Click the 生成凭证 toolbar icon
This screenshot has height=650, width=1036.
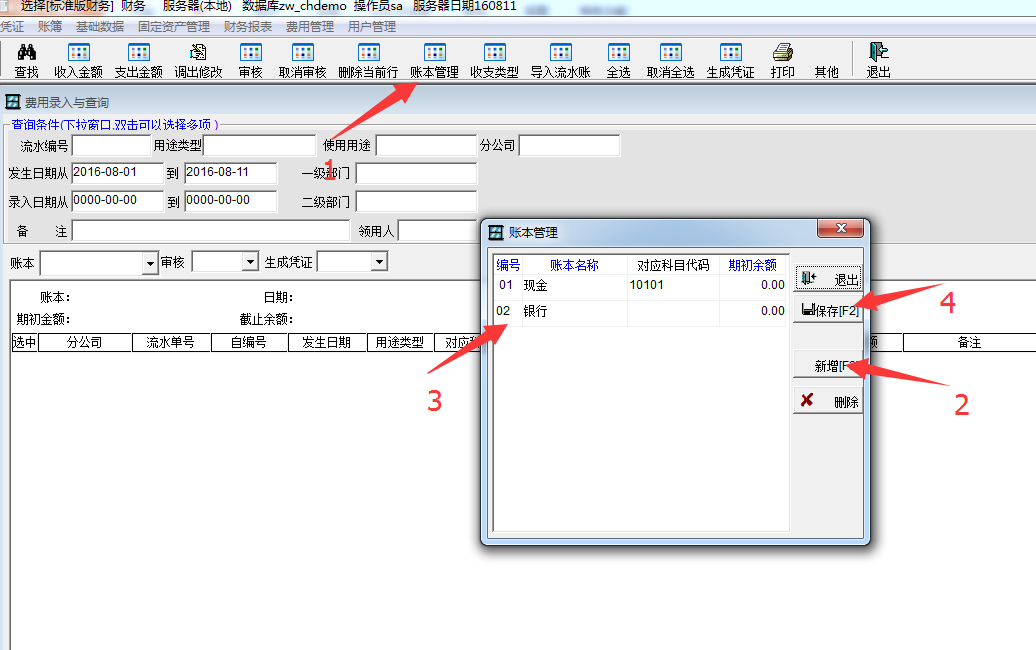pyautogui.click(x=730, y=60)
